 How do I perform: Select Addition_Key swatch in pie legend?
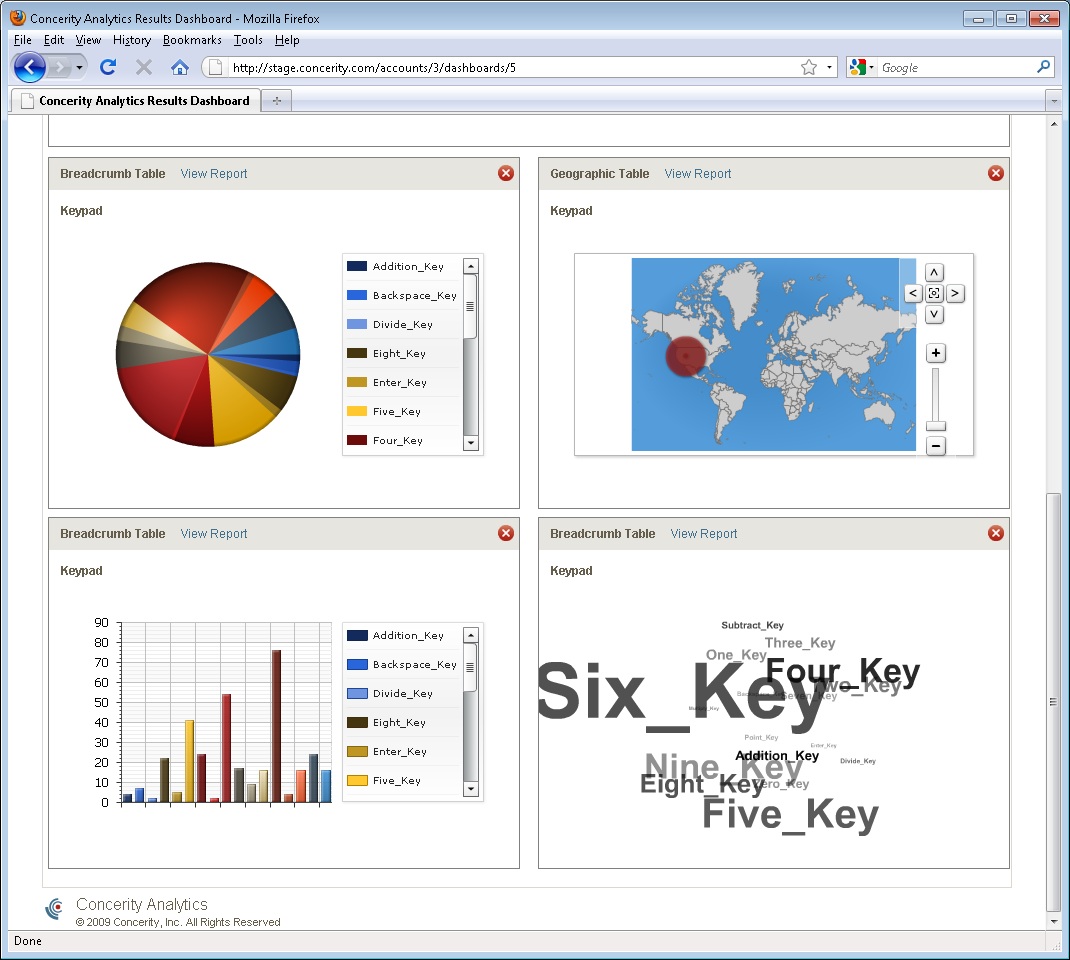[357, 266]
